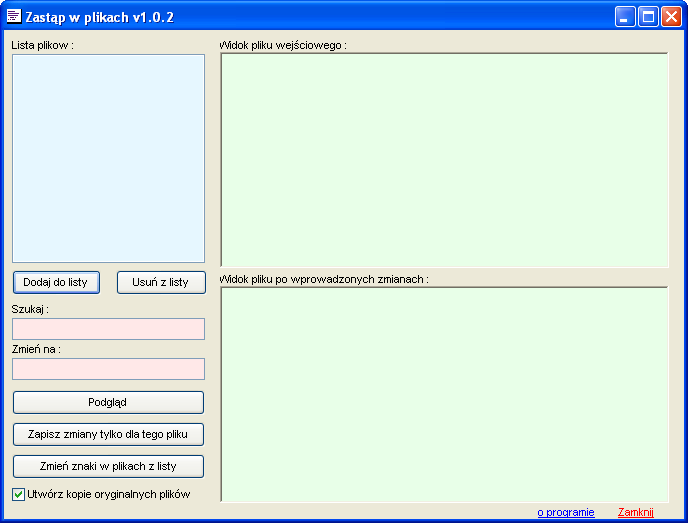Click the red 'Zamknij' link

[635, 512]
